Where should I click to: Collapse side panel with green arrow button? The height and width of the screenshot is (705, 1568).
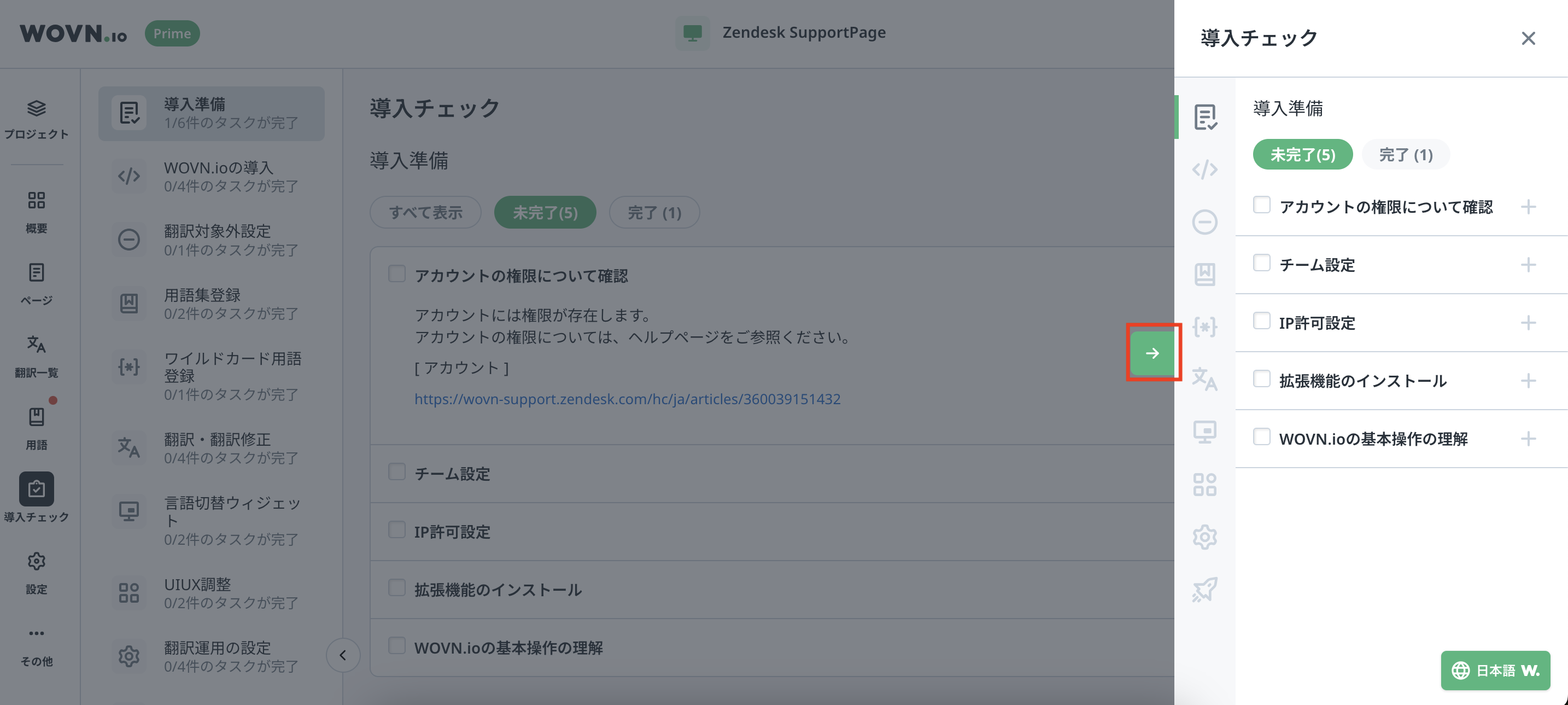1152,353
